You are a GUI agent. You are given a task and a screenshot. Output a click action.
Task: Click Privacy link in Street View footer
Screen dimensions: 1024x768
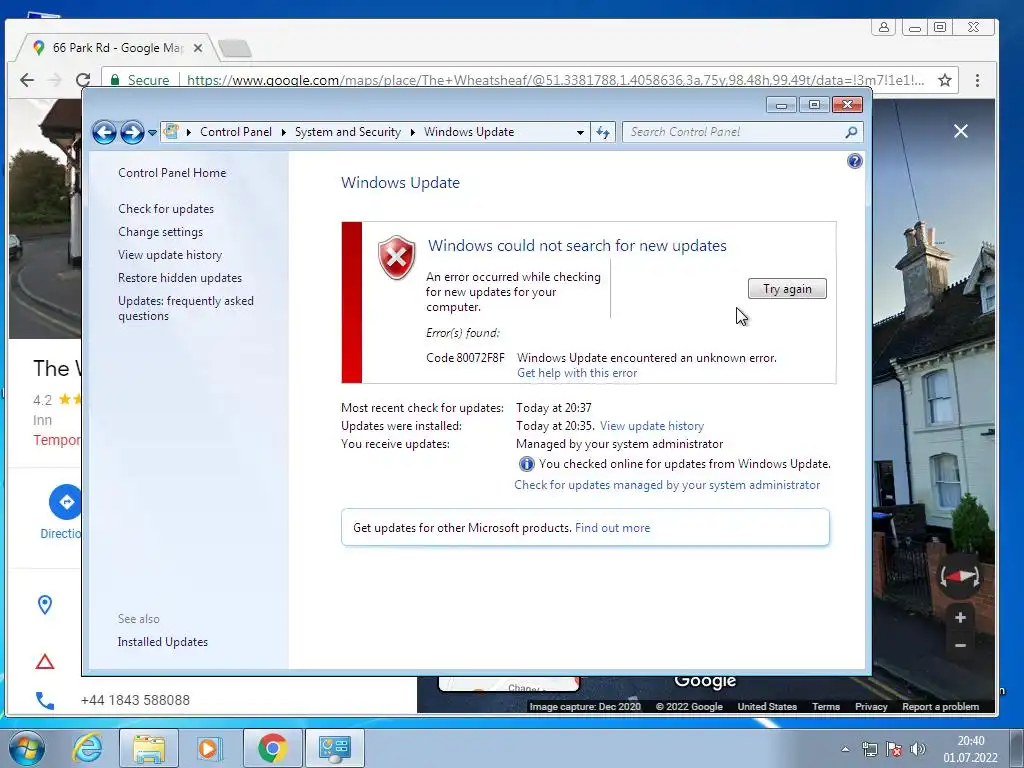[871, 707]
